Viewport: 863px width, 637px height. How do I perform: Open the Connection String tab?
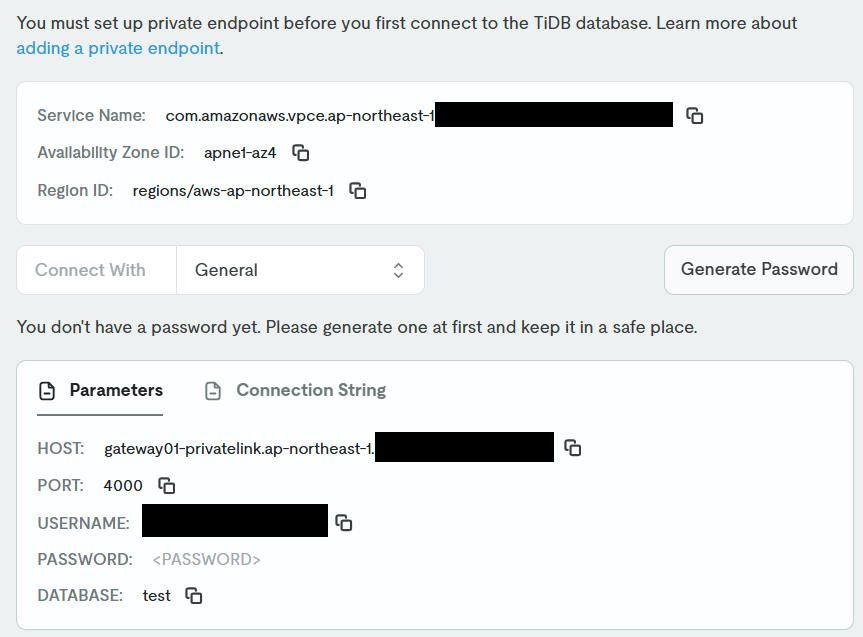click(x=296, y=390)
